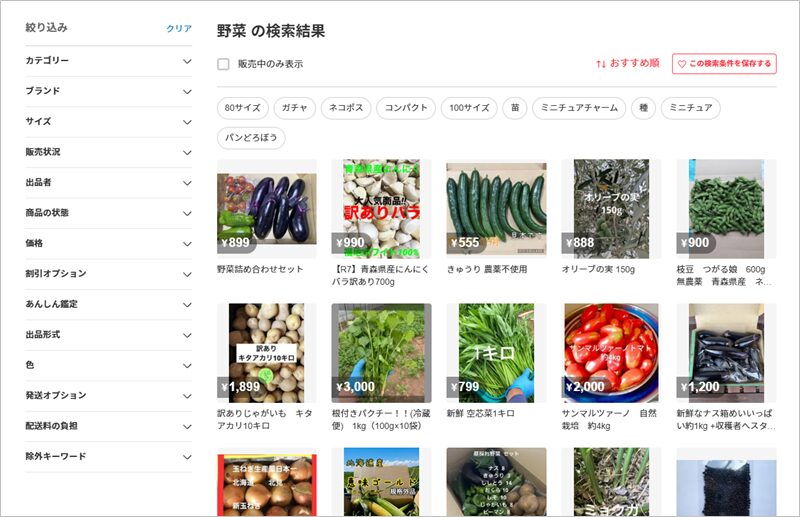Click the オリーブの実 150g title
The height and width of the screenshot is (517, 800).
[598, 269]
